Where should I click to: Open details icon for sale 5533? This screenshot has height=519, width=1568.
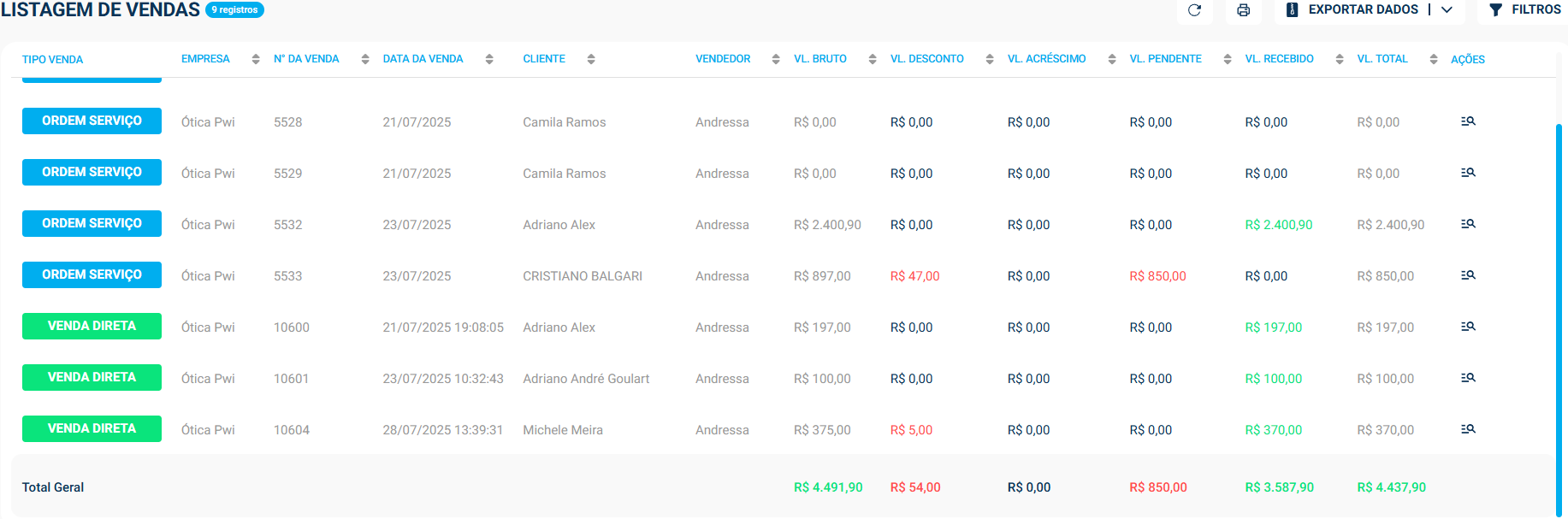(1468, 275)
